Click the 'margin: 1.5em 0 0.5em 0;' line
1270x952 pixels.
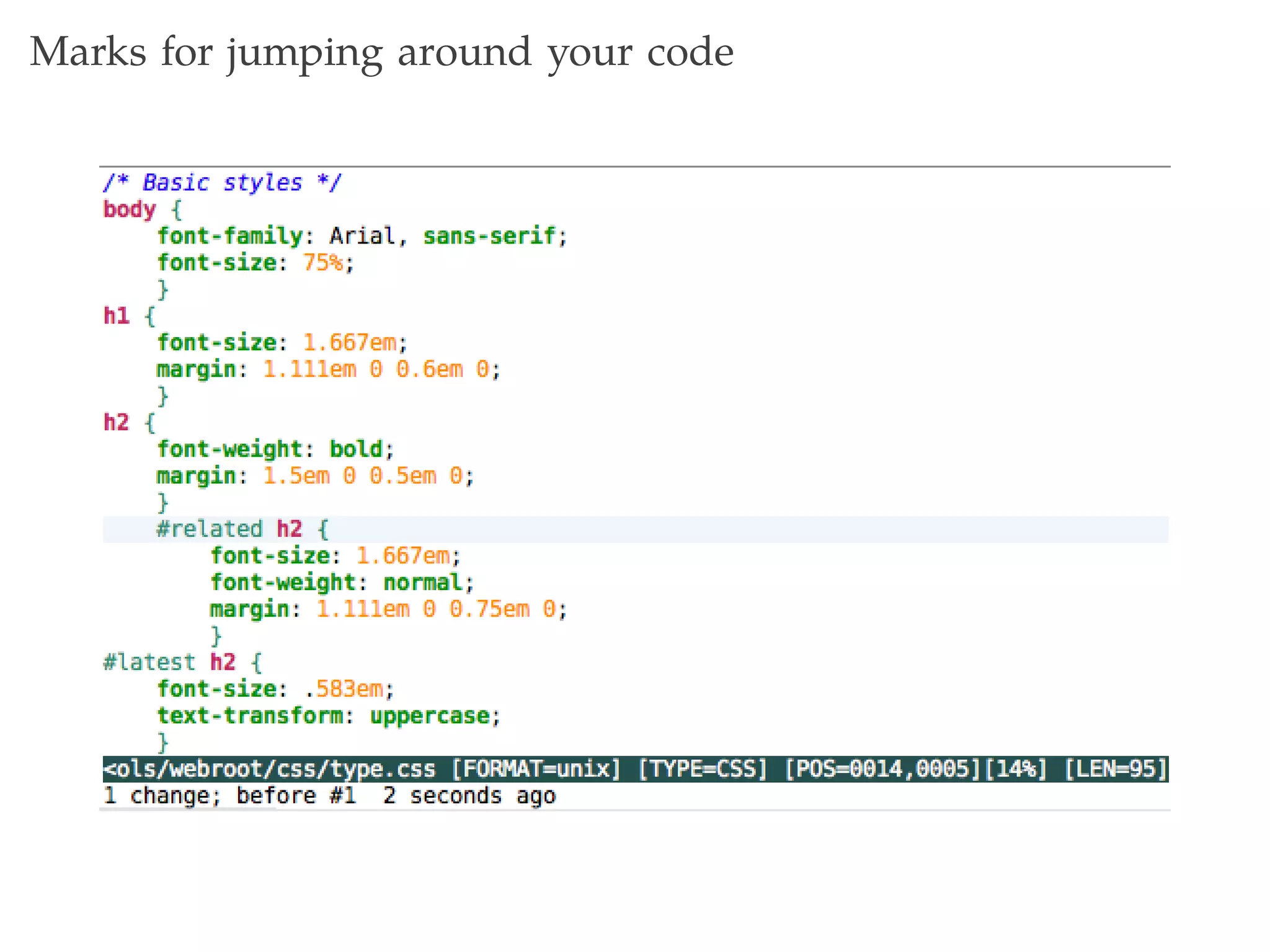coord(314,476)
